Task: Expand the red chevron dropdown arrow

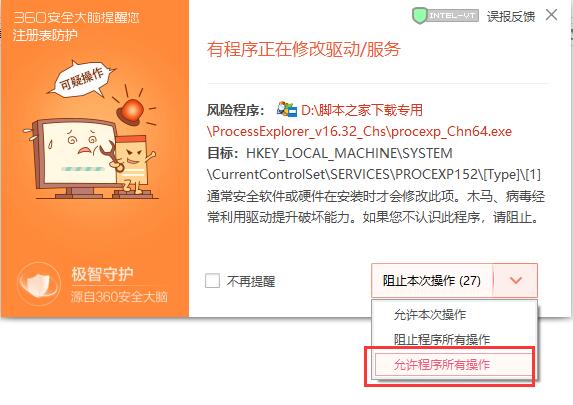Action: pos(515,280)
